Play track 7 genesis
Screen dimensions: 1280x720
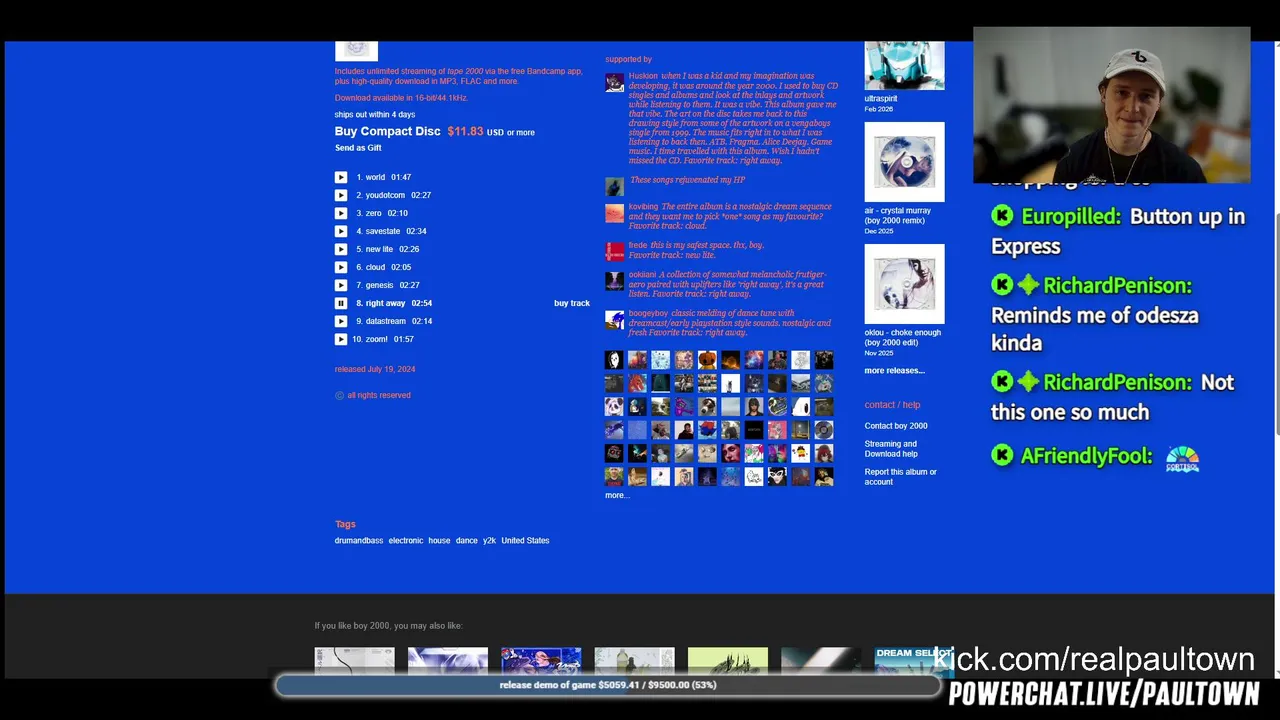point(341,285)
